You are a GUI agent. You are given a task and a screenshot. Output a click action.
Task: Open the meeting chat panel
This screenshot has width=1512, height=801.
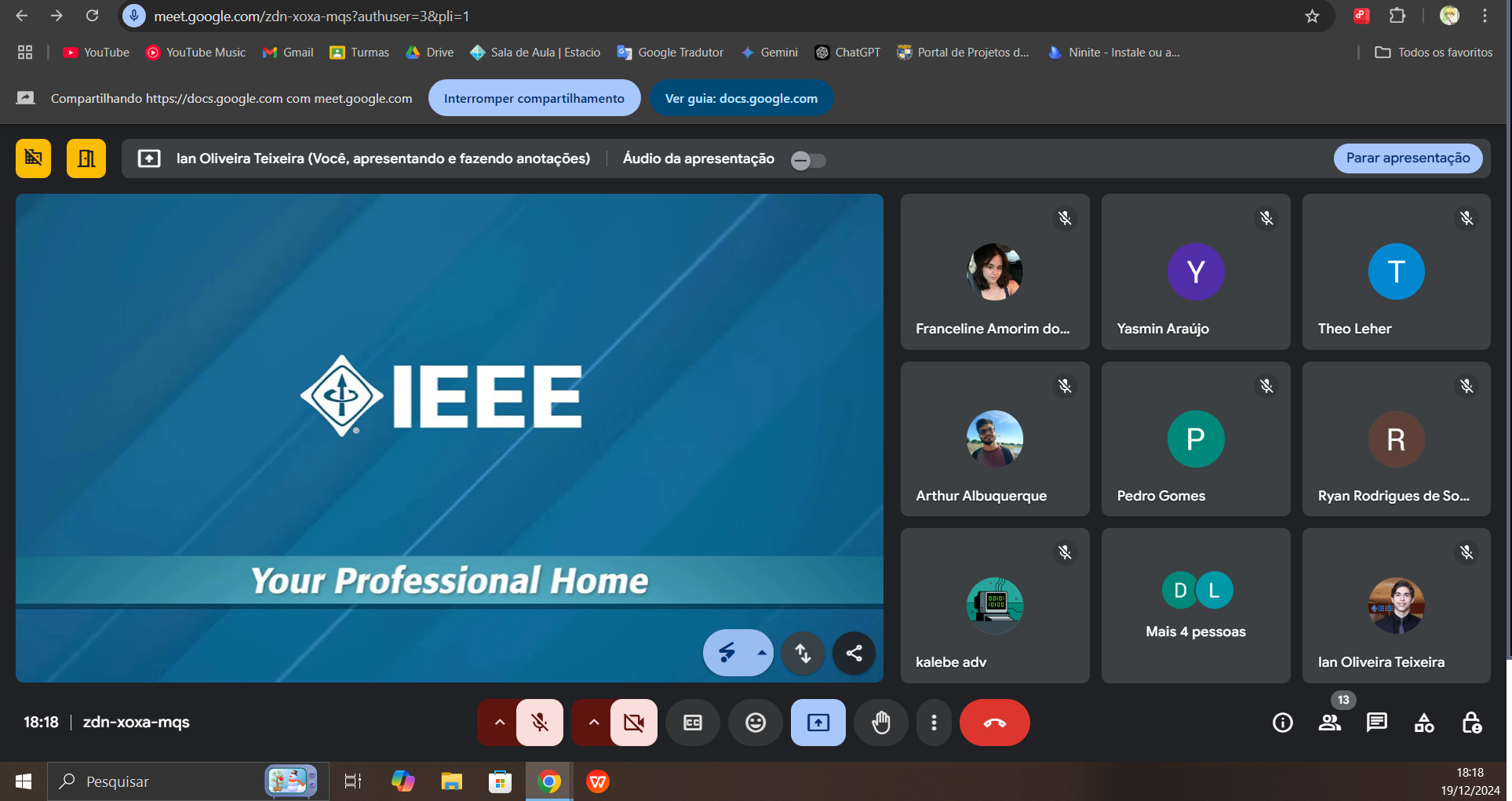pyautogui.click(x=1376, y=723)
